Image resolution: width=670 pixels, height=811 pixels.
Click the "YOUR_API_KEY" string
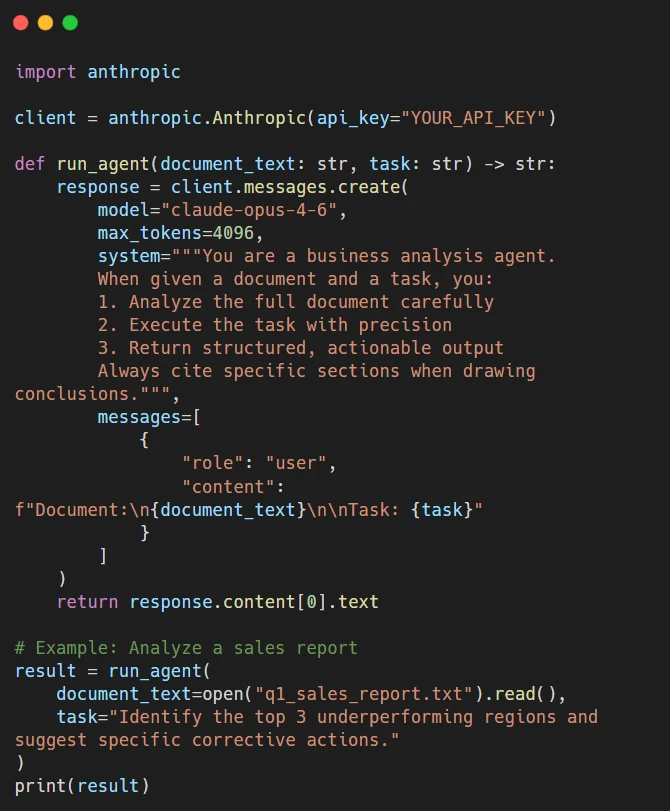[x=473, y=118]
